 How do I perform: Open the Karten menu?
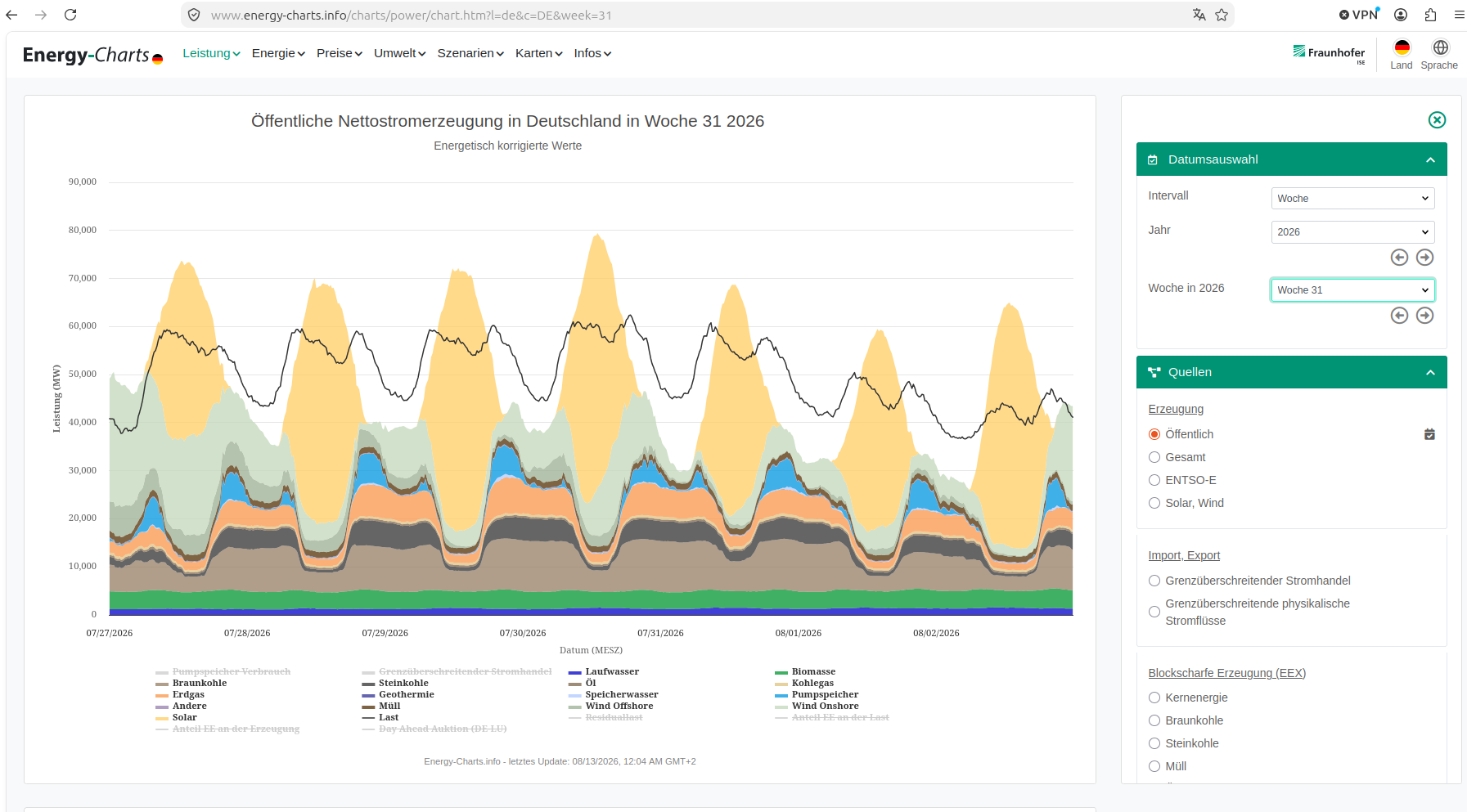(539, 53)
